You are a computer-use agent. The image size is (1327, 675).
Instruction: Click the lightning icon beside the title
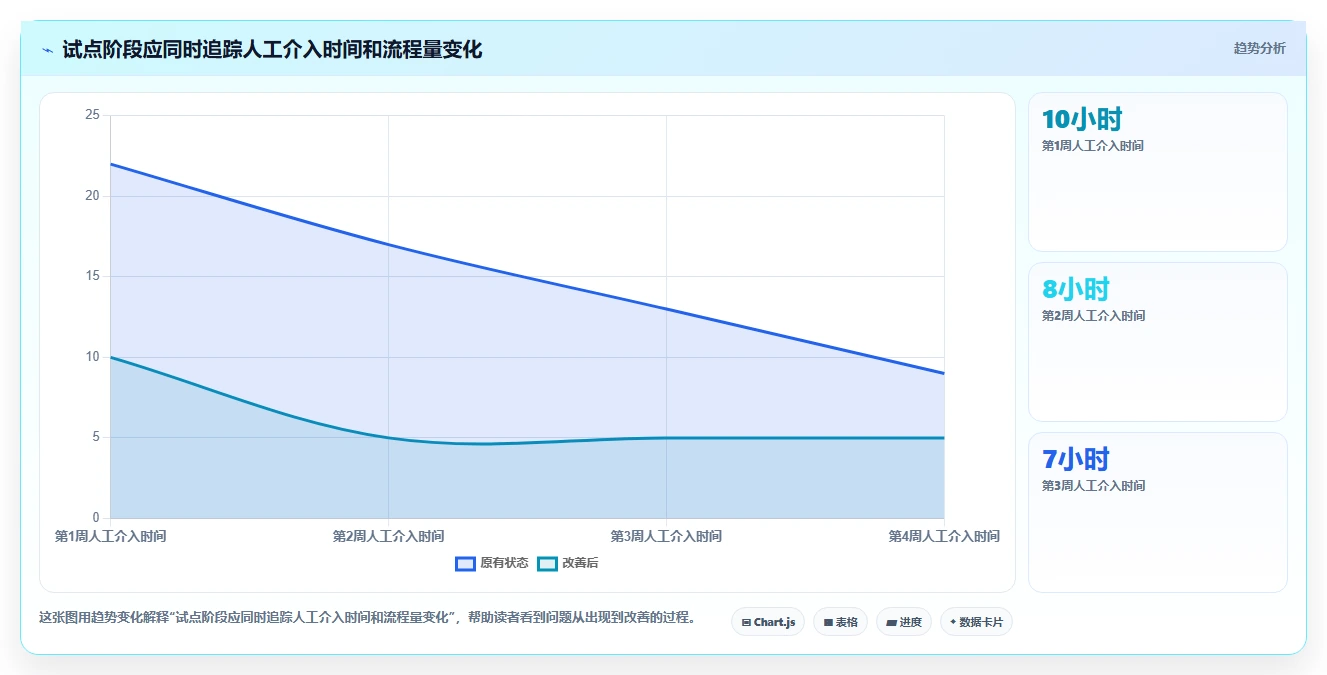point(47,49)
